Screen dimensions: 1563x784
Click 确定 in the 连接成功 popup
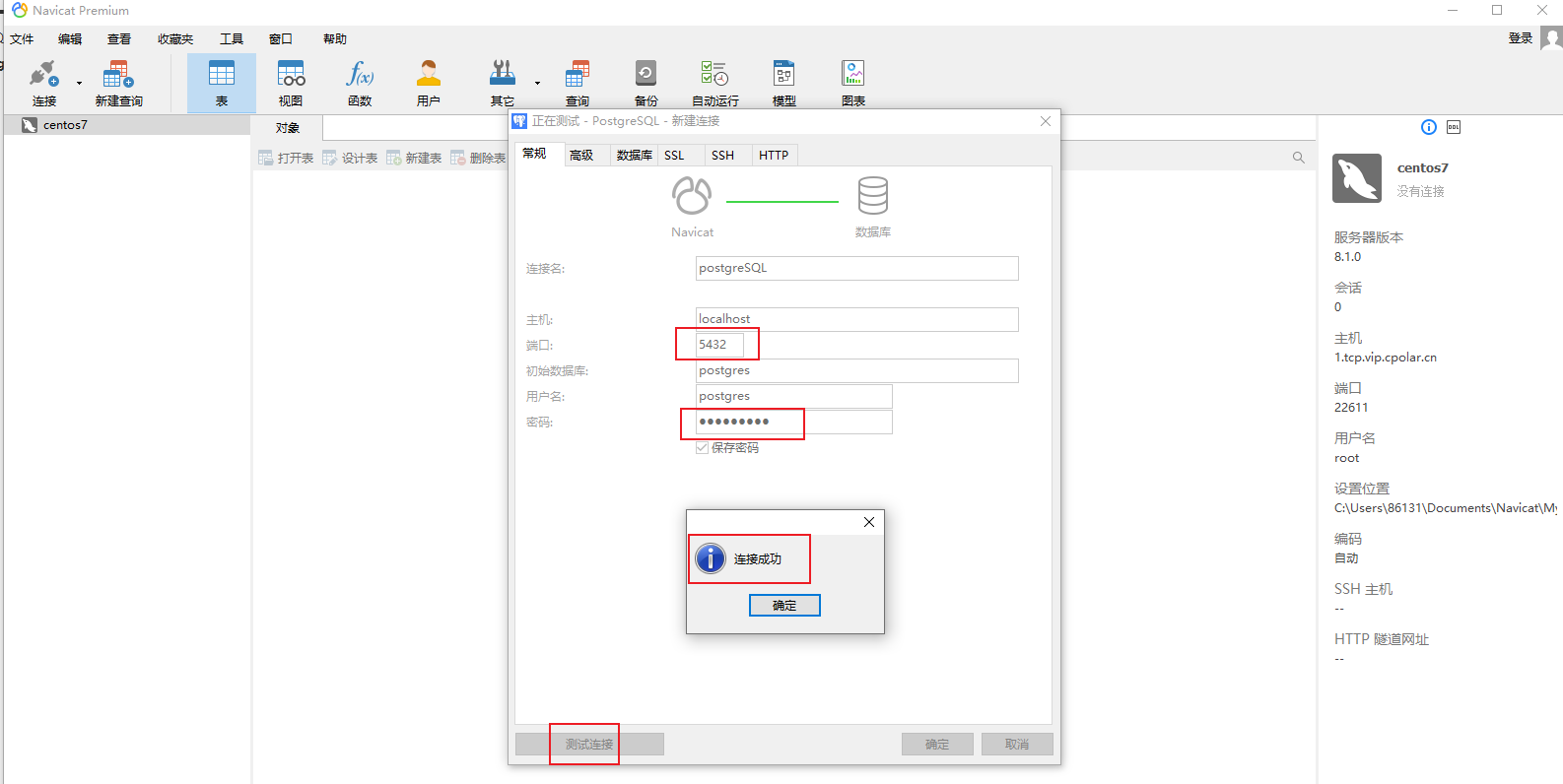click(x=784, y=606)
